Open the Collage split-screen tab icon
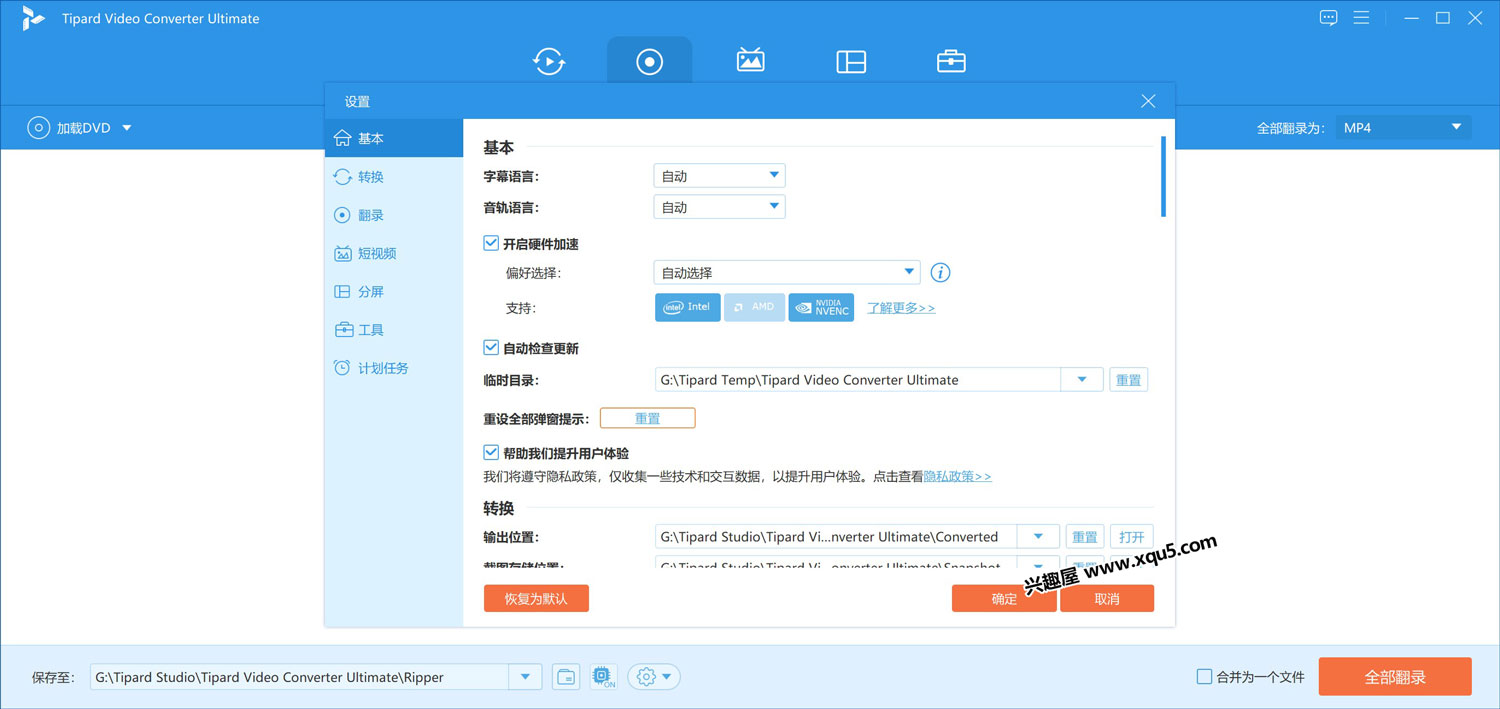Viewport: 1500px width, 709px height. (x=851, y=62)
